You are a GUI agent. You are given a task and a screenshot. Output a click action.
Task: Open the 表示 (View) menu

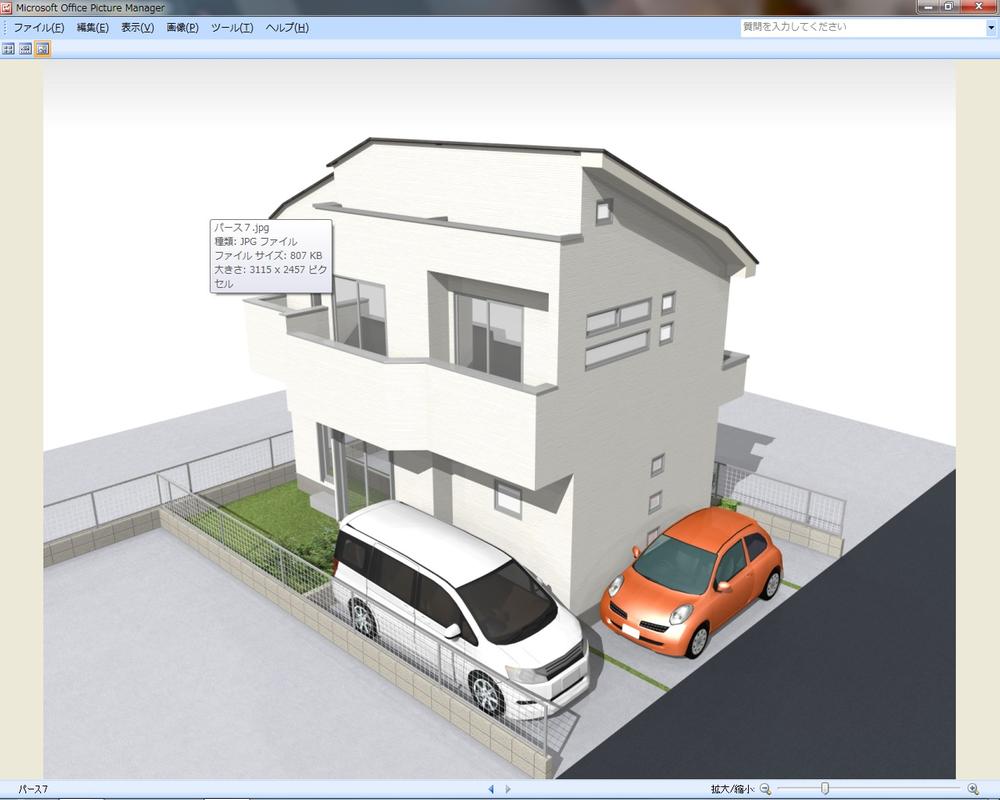136,28
